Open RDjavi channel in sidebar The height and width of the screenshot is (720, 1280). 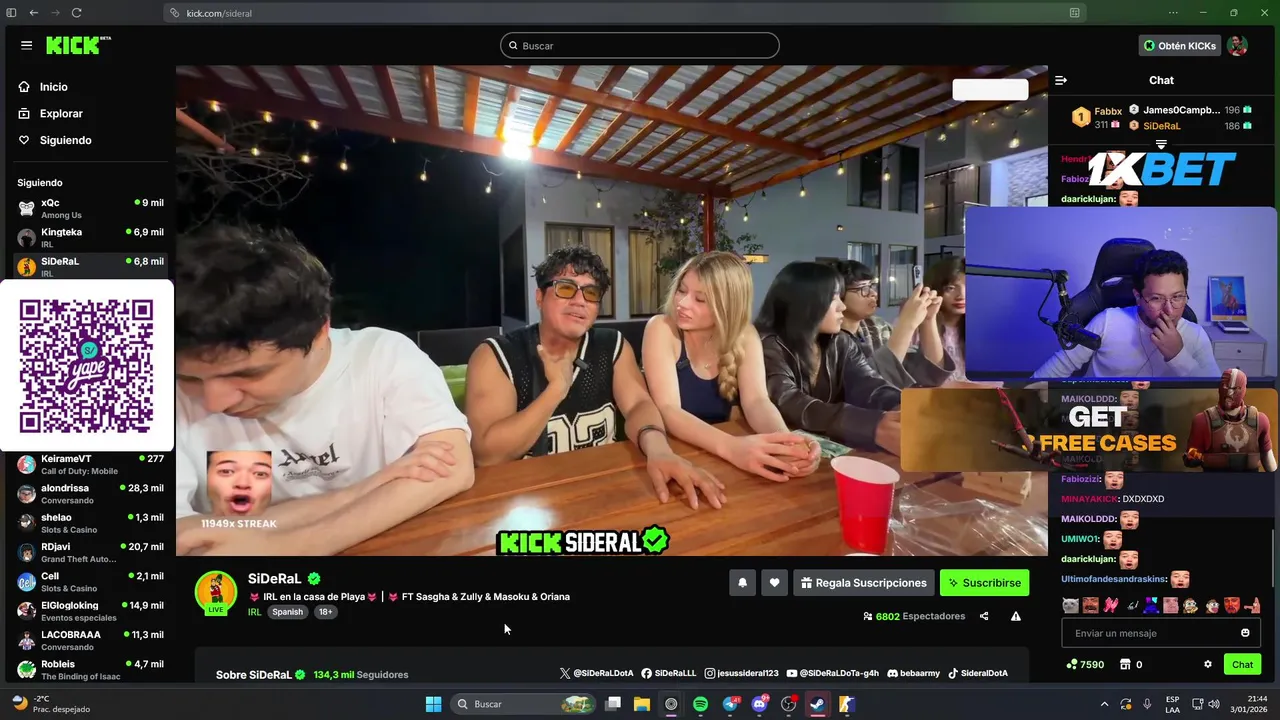(x=90, y=552)
